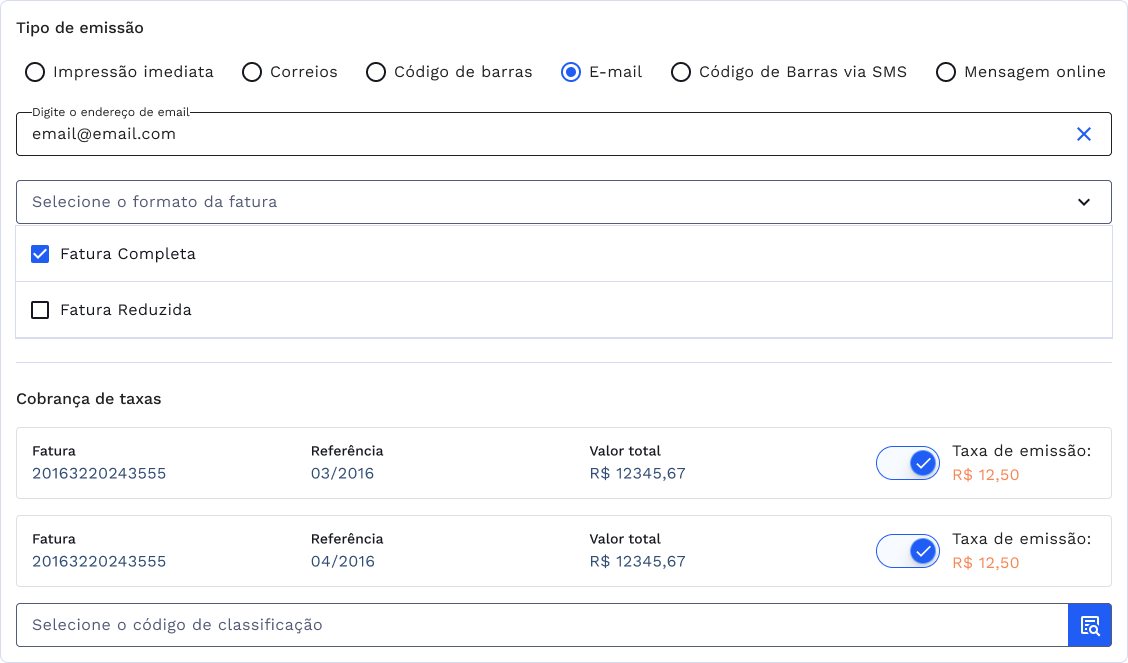The width and height of the screenshot is (1128, 663).
Task: Select the Código de barras radio button
Action: 376,72
